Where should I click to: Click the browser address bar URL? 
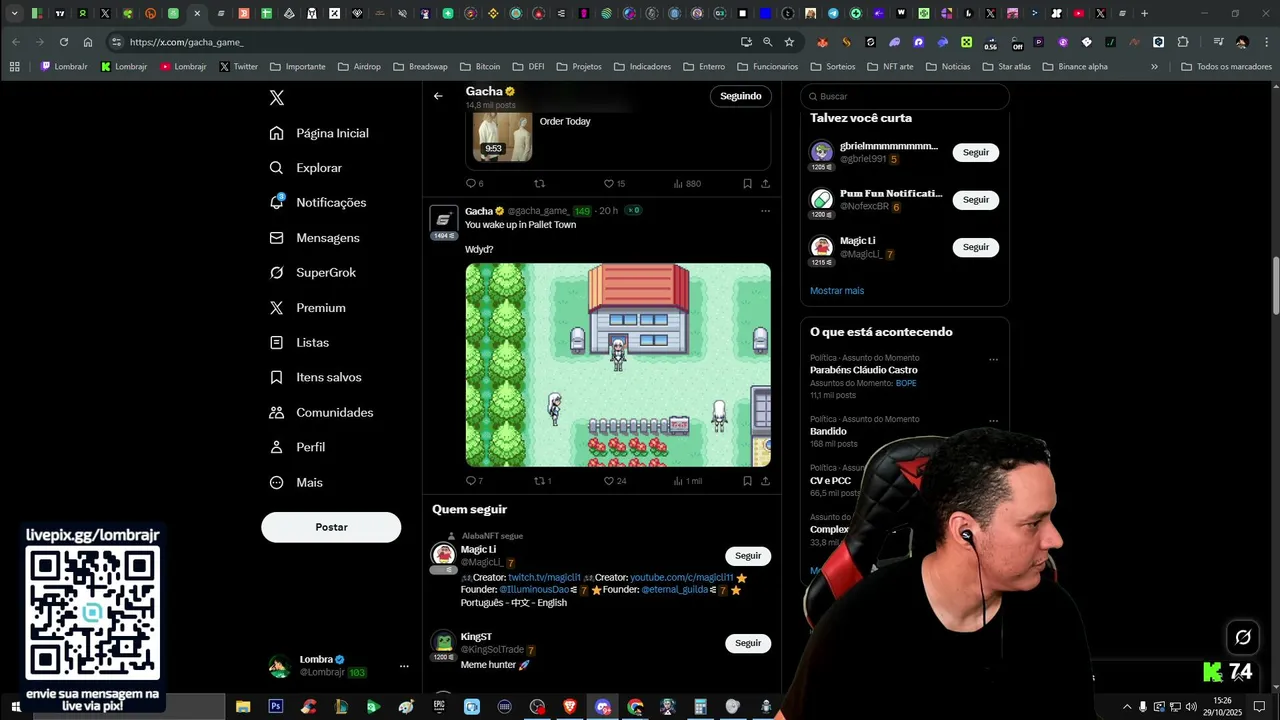point(186,42)
